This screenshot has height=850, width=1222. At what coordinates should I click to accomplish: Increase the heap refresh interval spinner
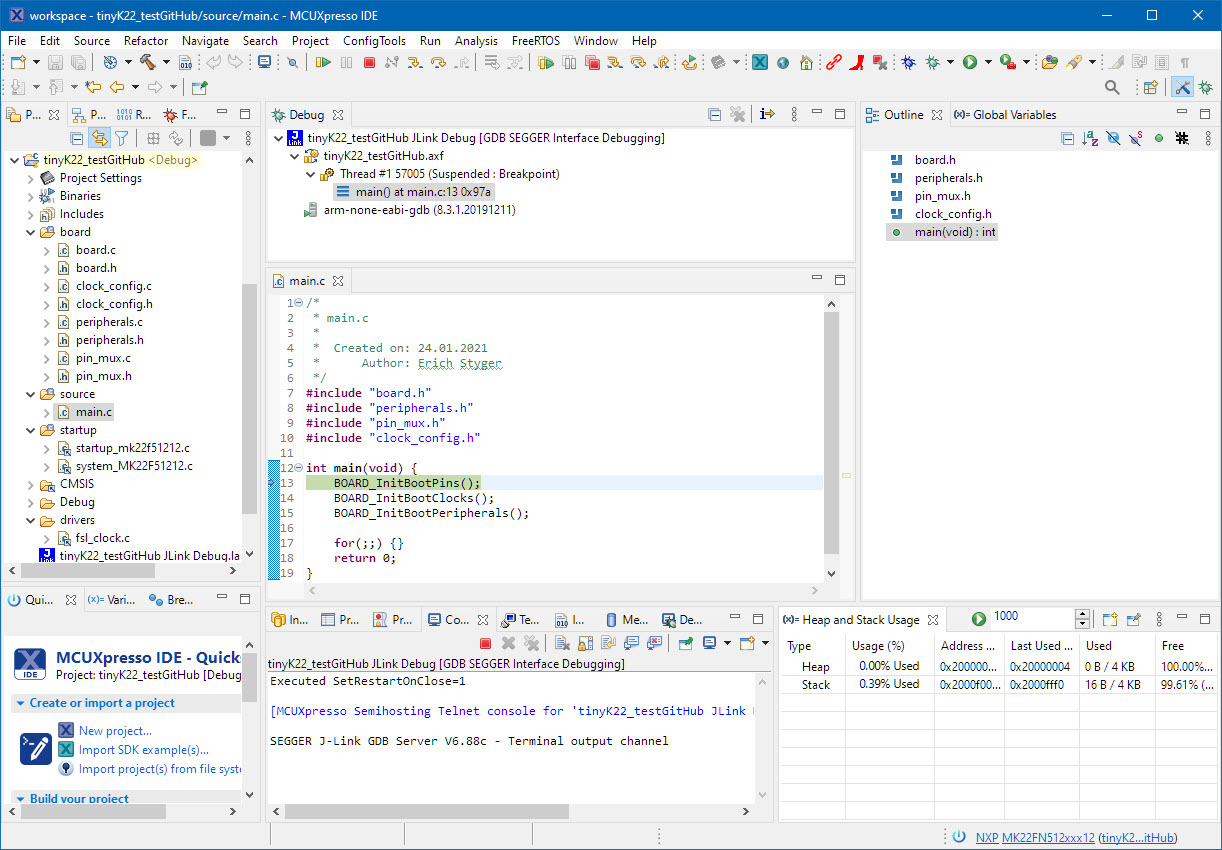[x=1082, y=614]
